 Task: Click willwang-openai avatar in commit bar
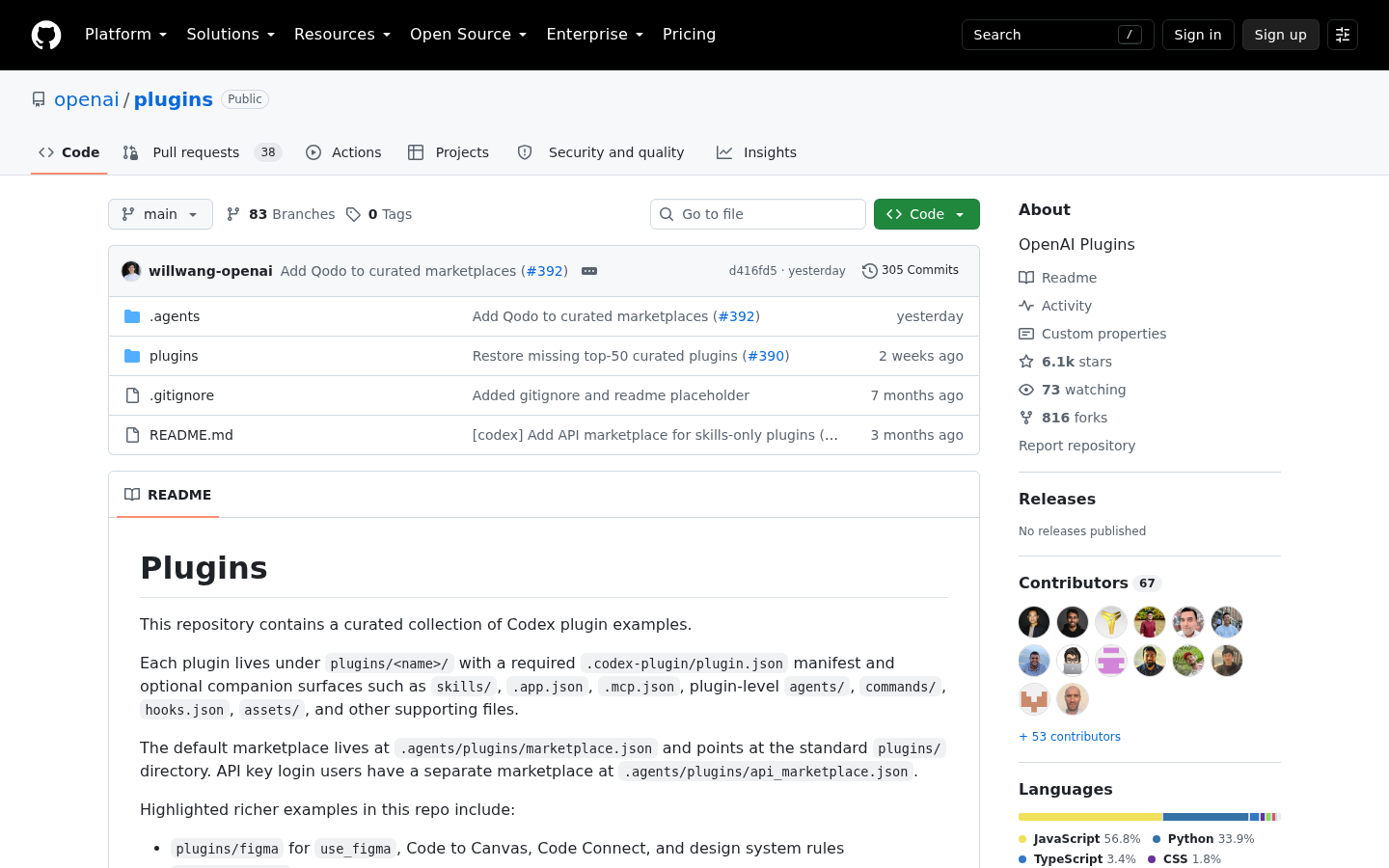click(x=131, y=271)
